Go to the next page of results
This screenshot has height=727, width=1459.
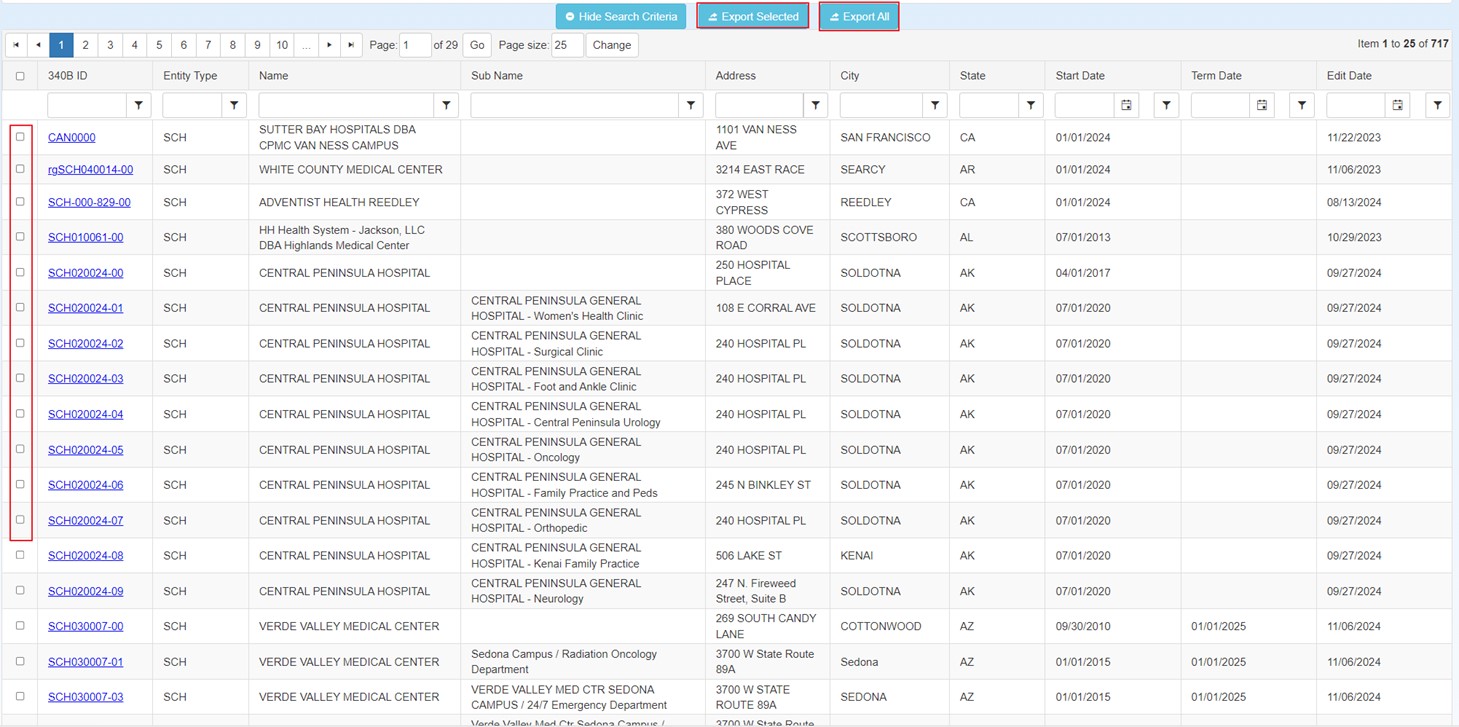click(x=330, y=45)
